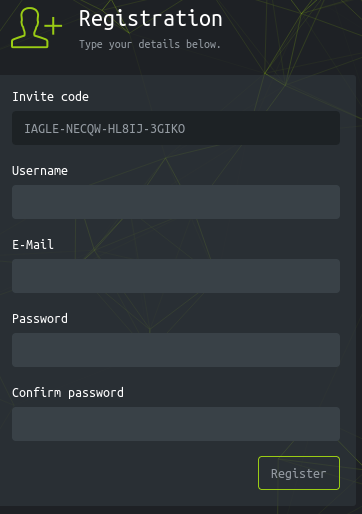Select the prefilled IAGLE-NECQW-HL8IJ-3GIKO code text

click(x=105, y=129)
